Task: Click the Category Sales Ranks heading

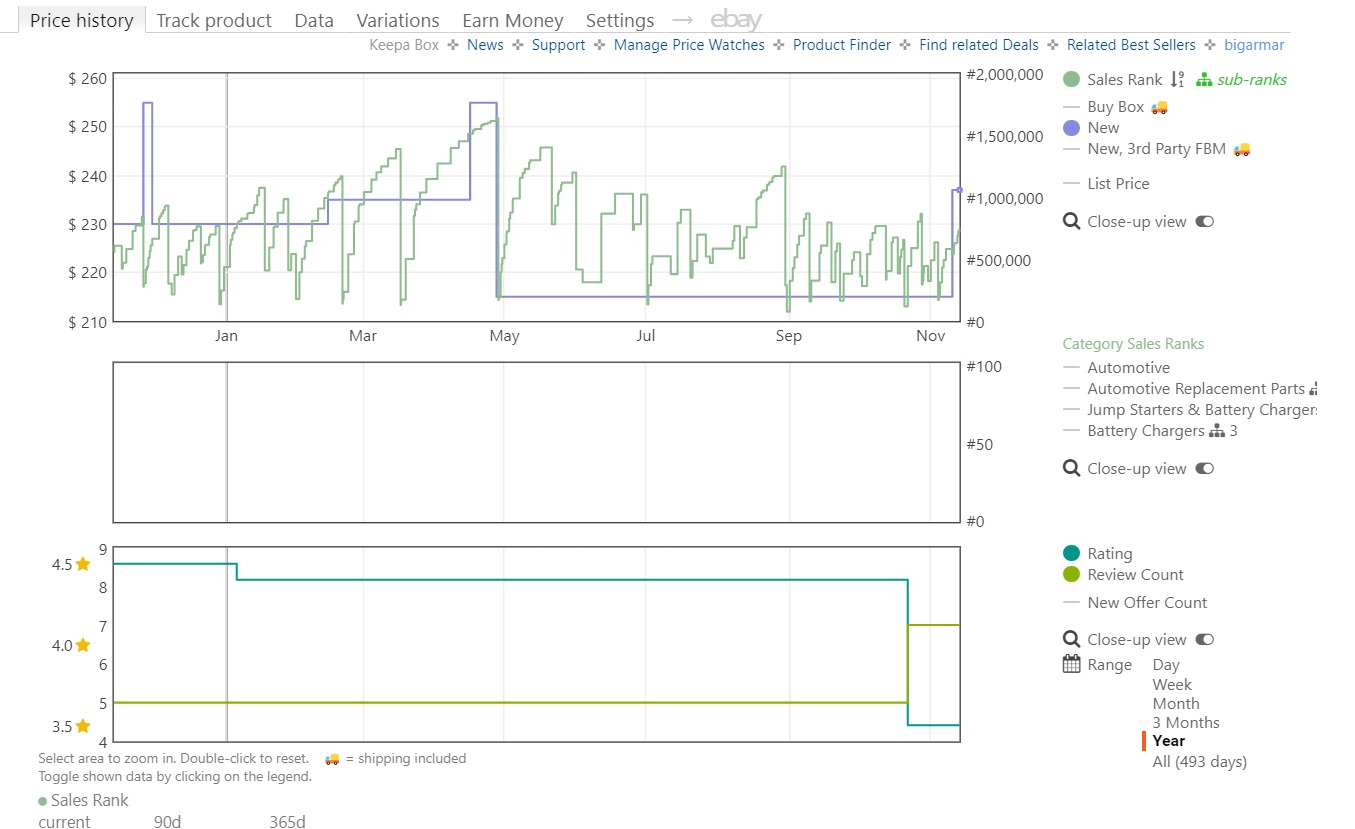Action: (x=1133, y=344)
